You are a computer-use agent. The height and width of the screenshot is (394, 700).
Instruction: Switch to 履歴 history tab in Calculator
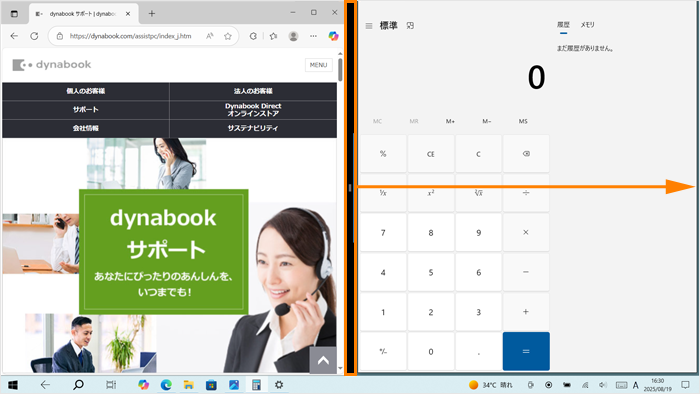pos(563,25)
